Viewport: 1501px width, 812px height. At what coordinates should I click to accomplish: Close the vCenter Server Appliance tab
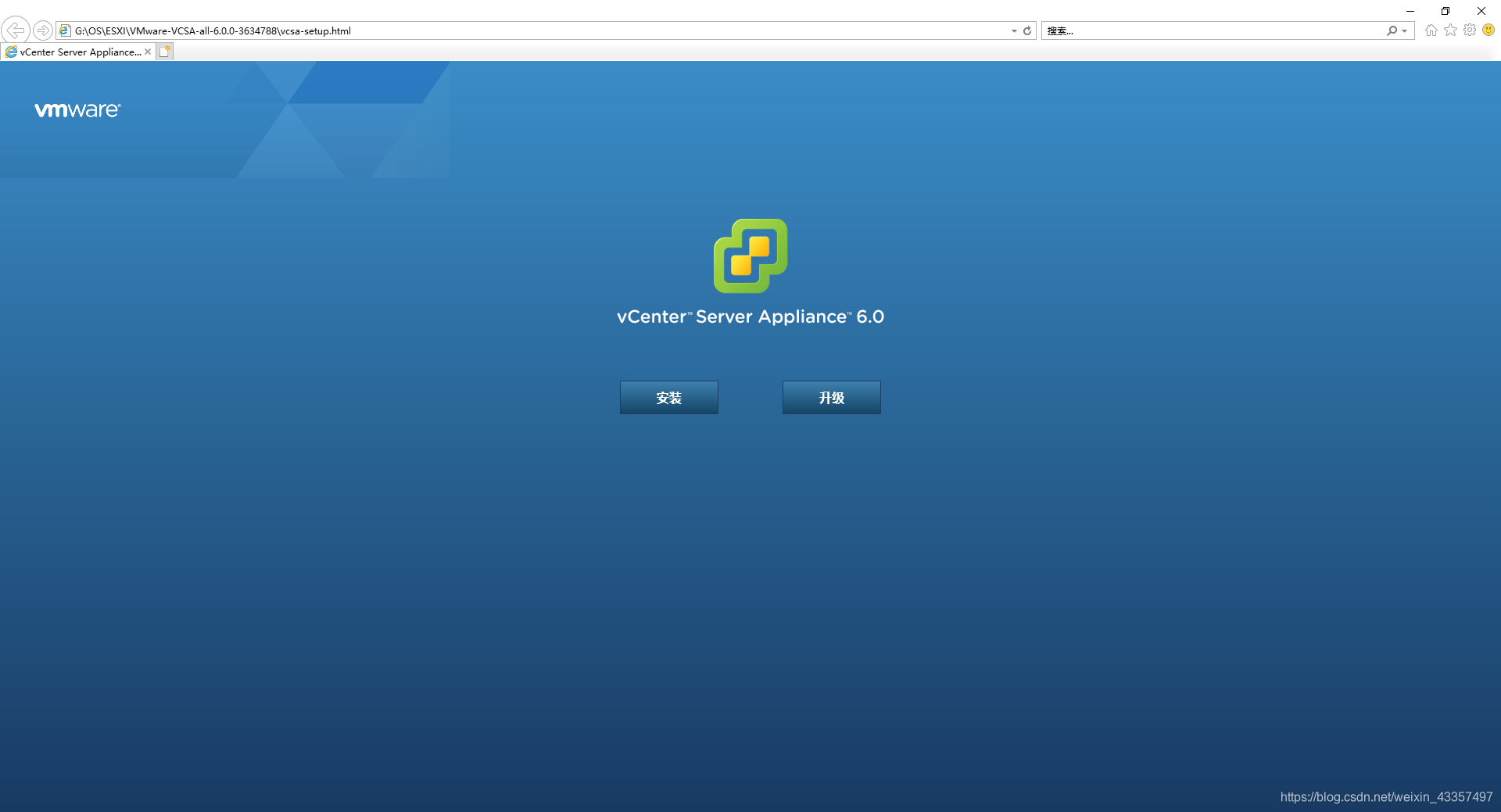(x=148, y=52)
